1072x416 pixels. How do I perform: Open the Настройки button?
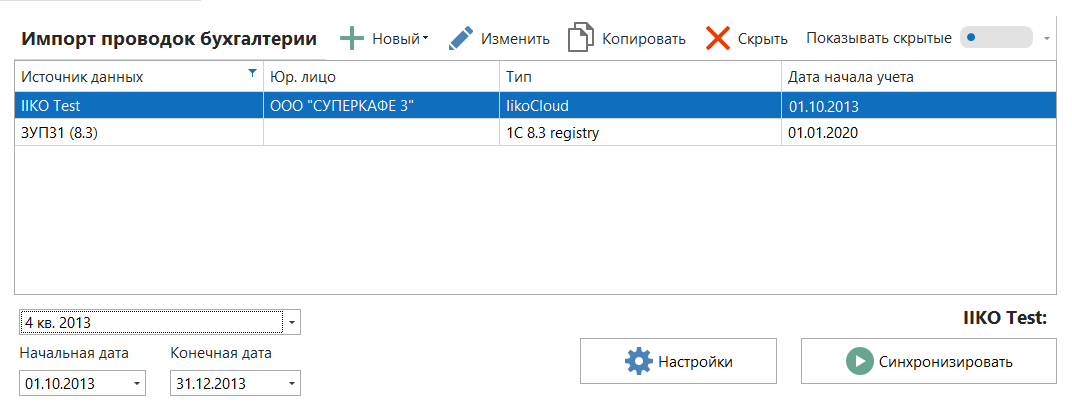[677, 362]
